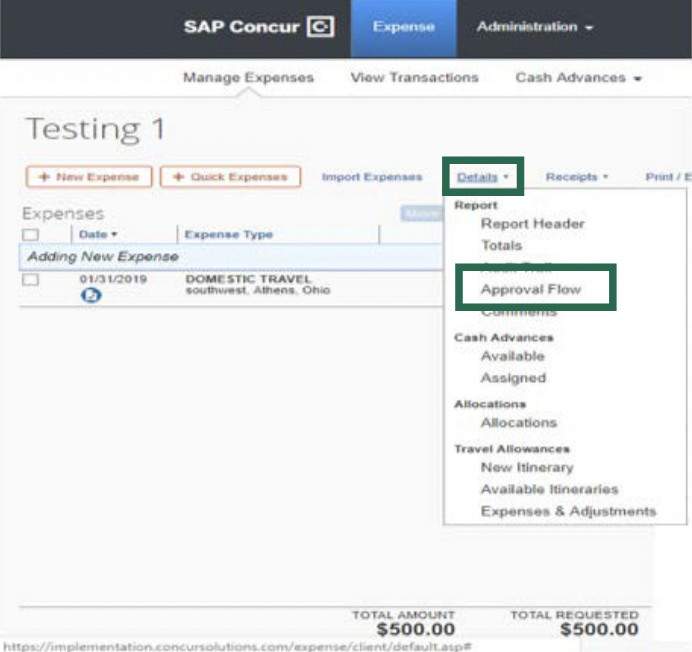Viewport: 692px width, 652px height.
Task: Expand the Cash Advances dropdown
Action: pos(578,77)
